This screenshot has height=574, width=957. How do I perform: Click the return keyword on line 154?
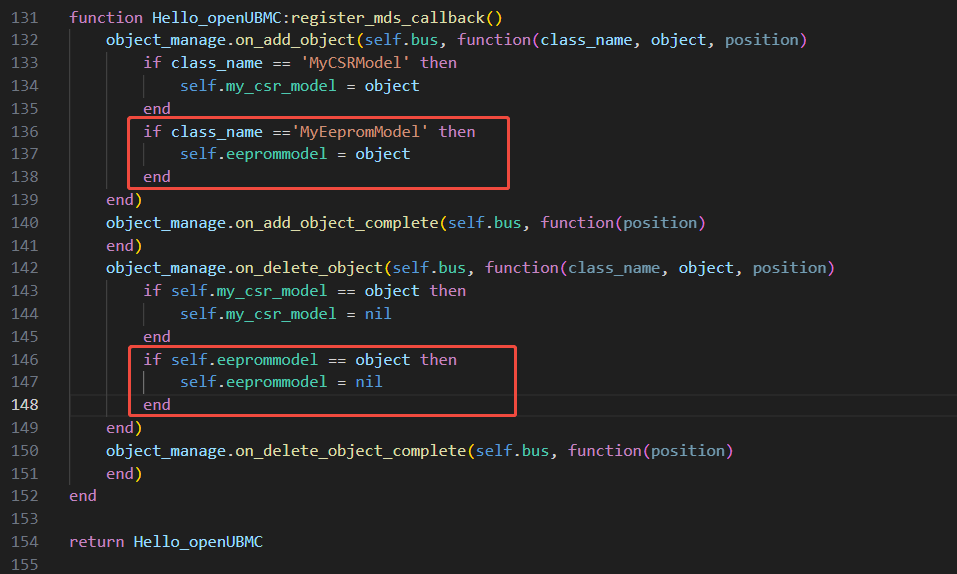tap(97, 542)
